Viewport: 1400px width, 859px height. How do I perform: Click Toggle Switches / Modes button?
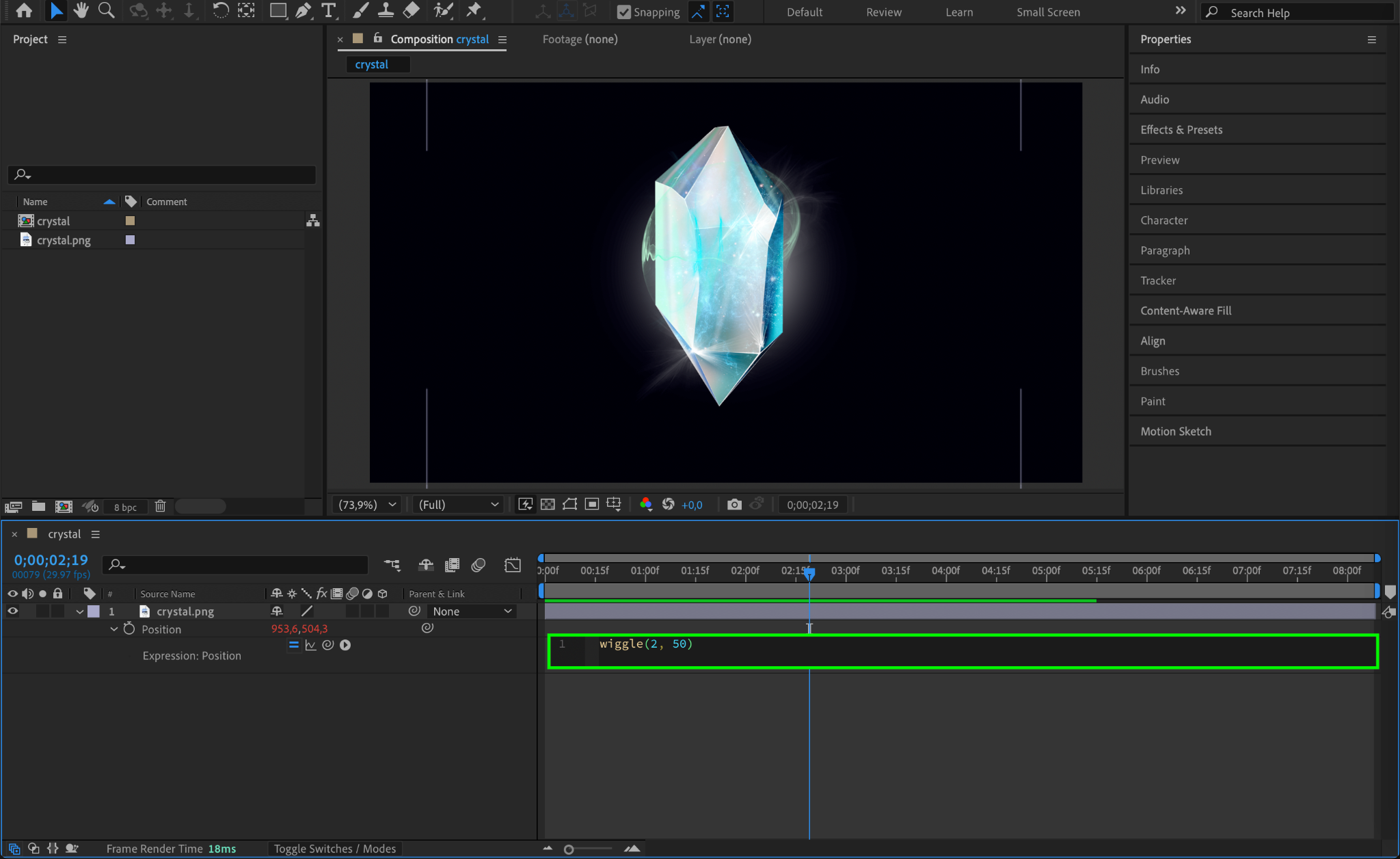335,849
